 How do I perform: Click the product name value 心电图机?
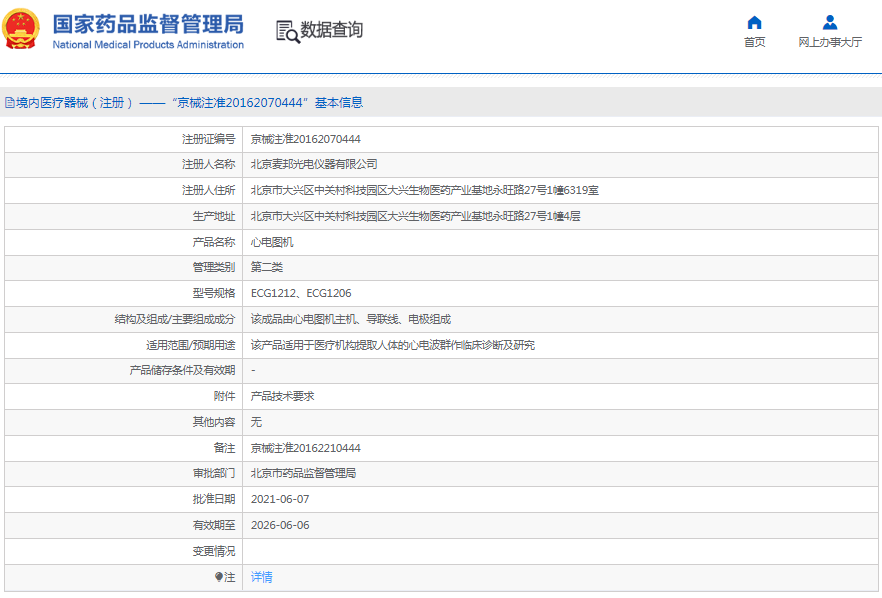pyautogui.click(x=271, y=242)
